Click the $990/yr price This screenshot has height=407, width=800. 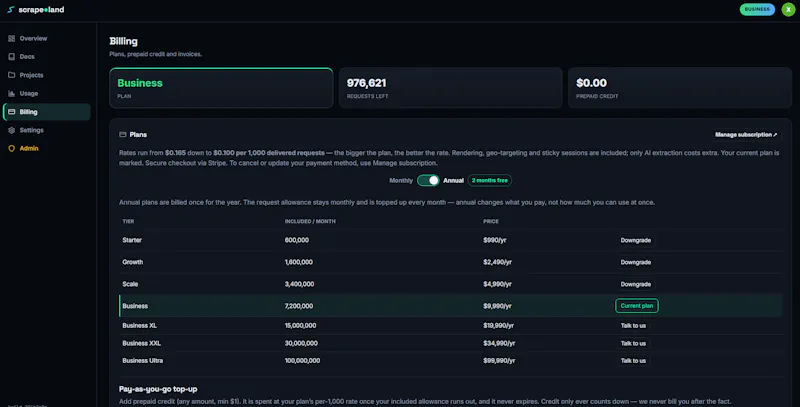coord(495,240)
